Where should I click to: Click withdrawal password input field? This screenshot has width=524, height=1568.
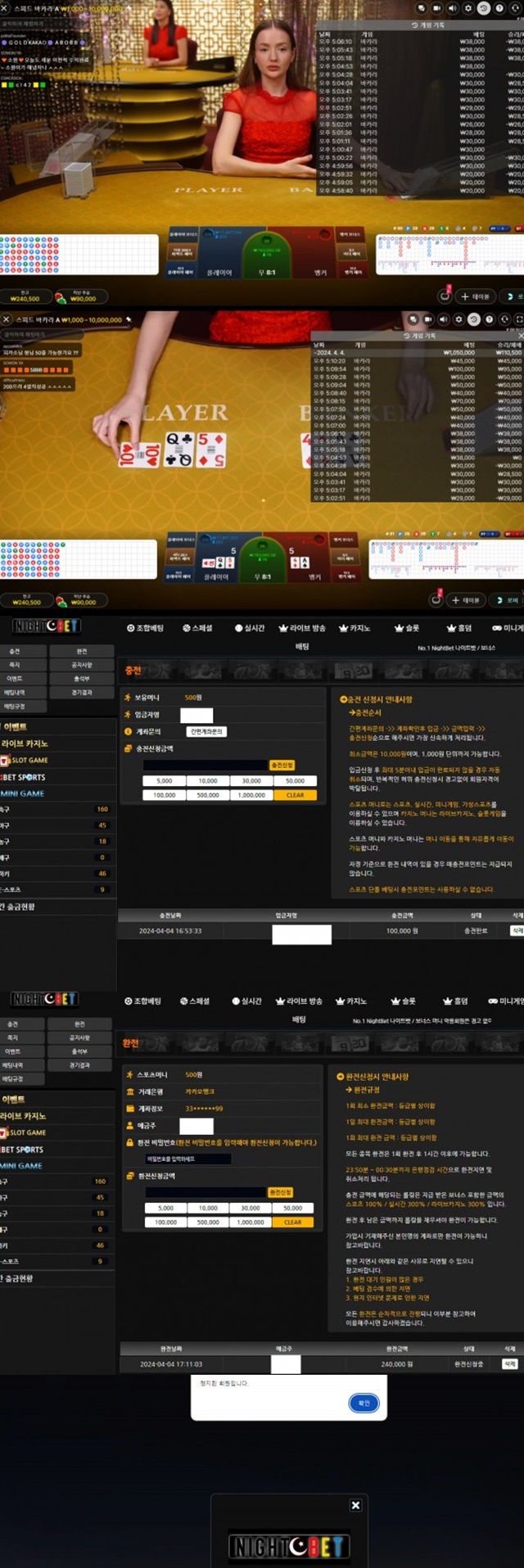[x=188, y=1159]
